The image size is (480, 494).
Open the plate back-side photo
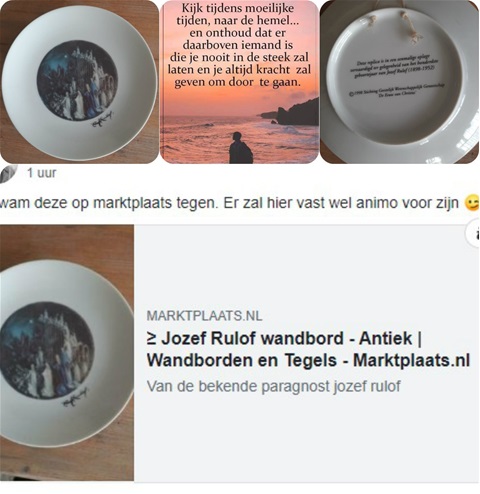(399, 82)
